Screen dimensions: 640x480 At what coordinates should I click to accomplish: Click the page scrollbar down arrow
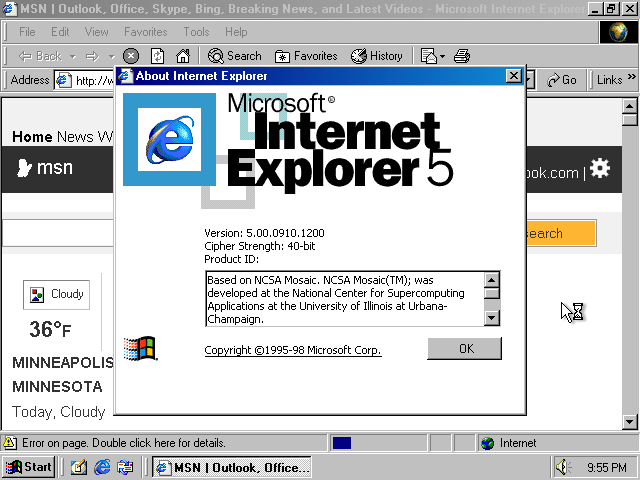629,422
